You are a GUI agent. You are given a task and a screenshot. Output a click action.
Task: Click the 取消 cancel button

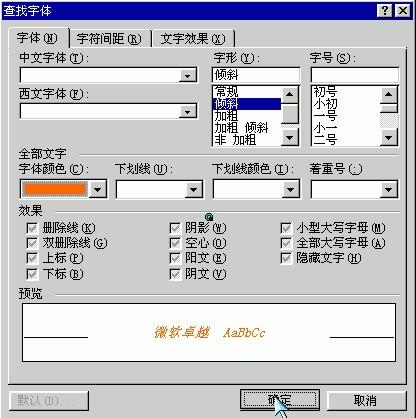tap(366, 400)
